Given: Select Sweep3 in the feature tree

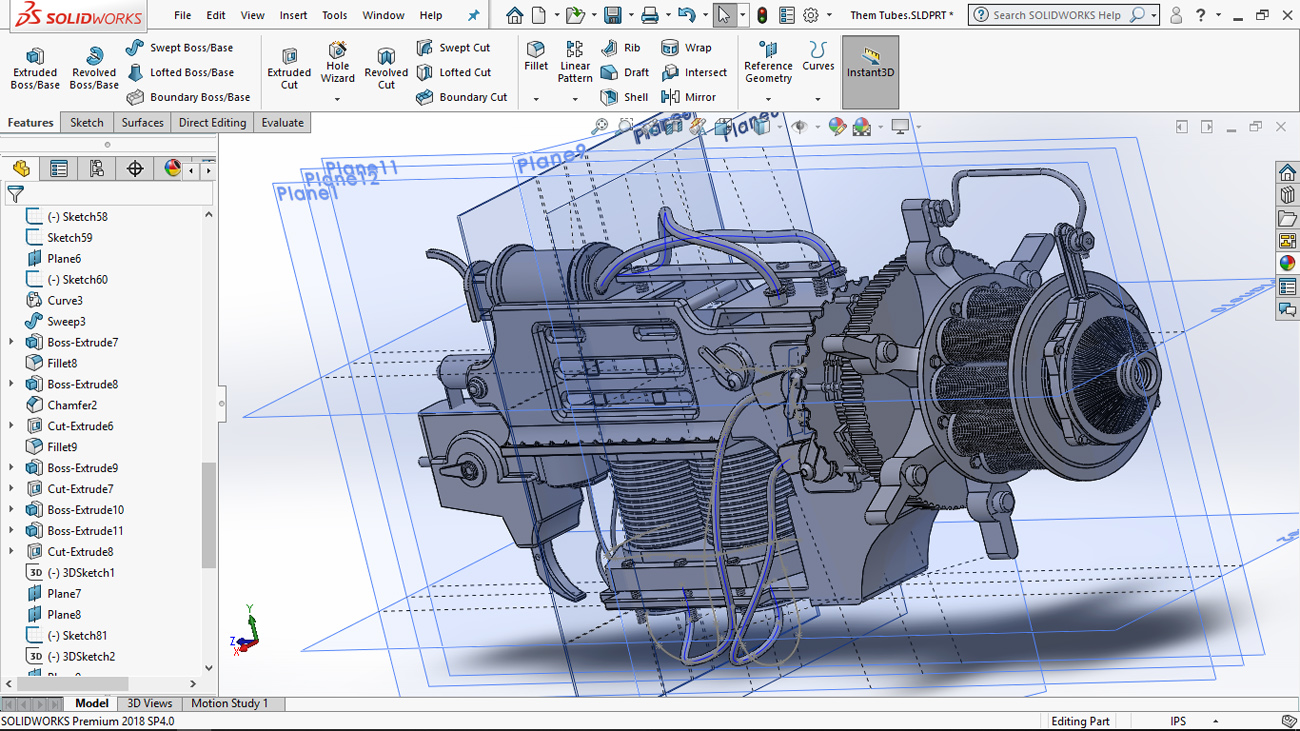Looking at the screenshot, I should point(56,321).
